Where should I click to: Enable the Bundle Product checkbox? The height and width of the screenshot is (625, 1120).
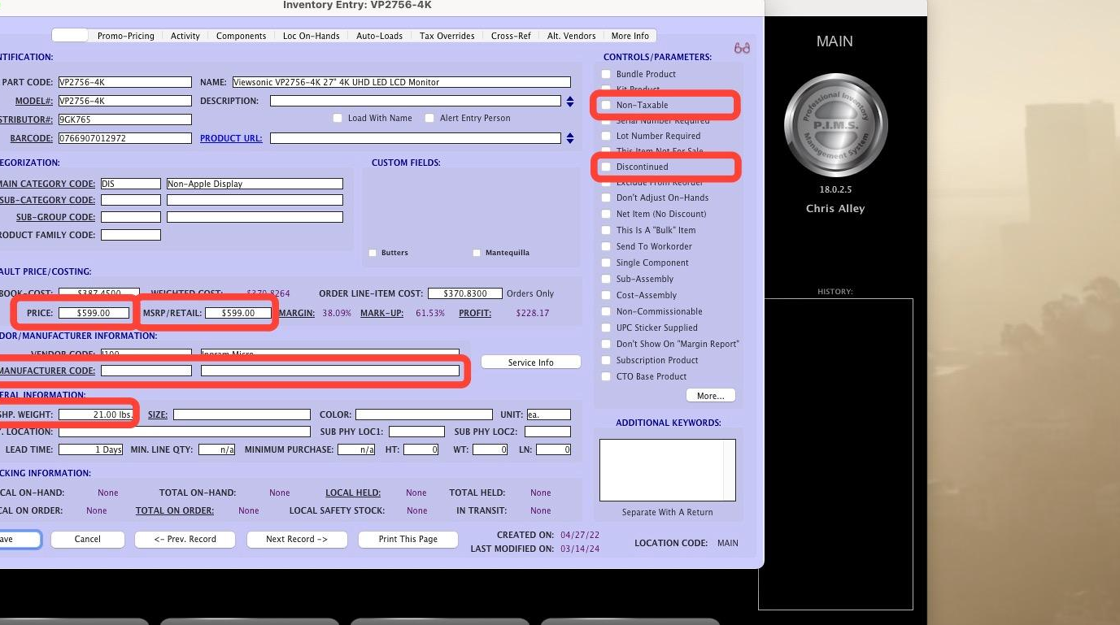pyautogui.click(x=606, y=74)
